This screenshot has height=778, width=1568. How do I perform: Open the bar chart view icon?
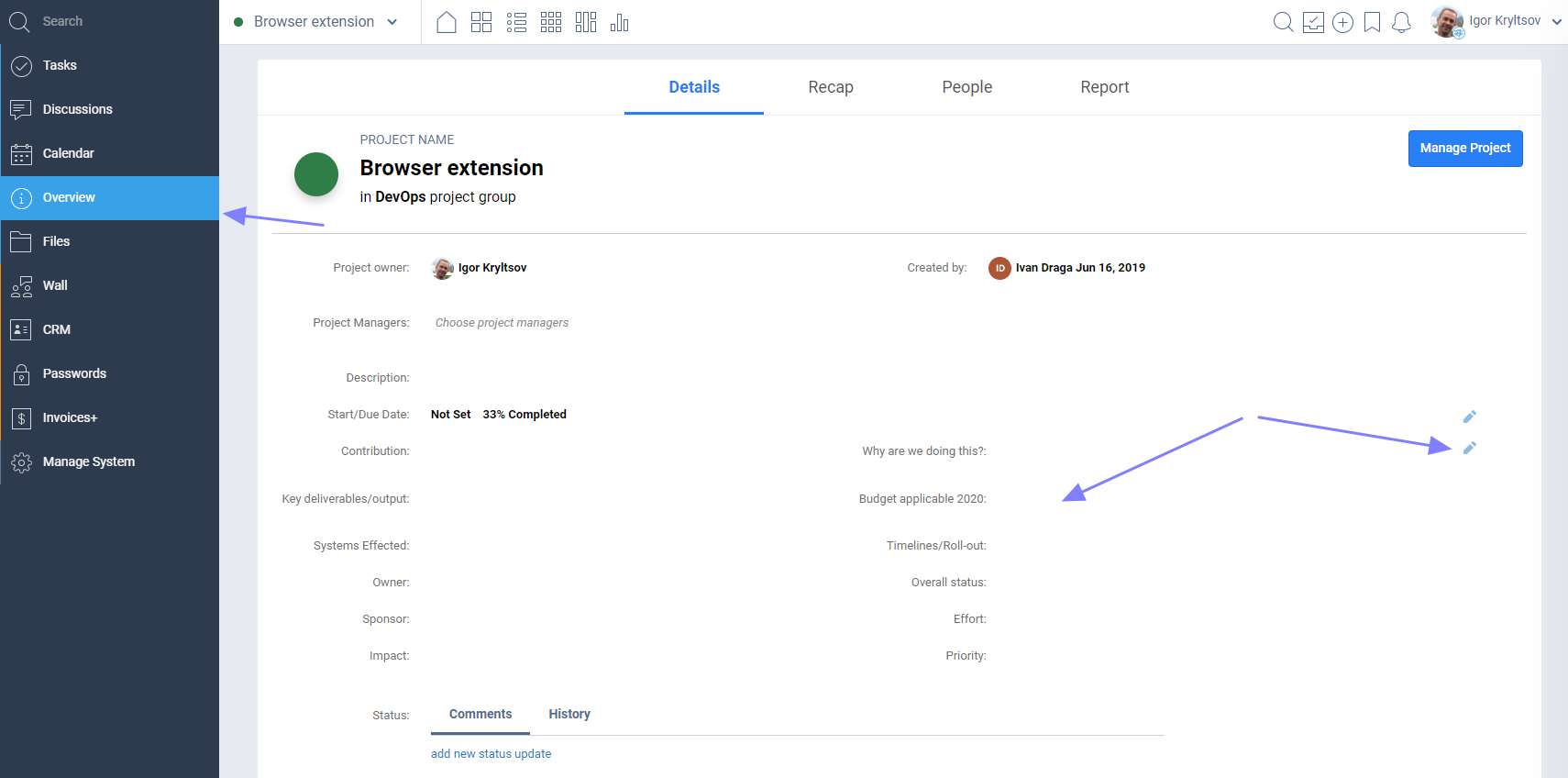click(620, 22)
